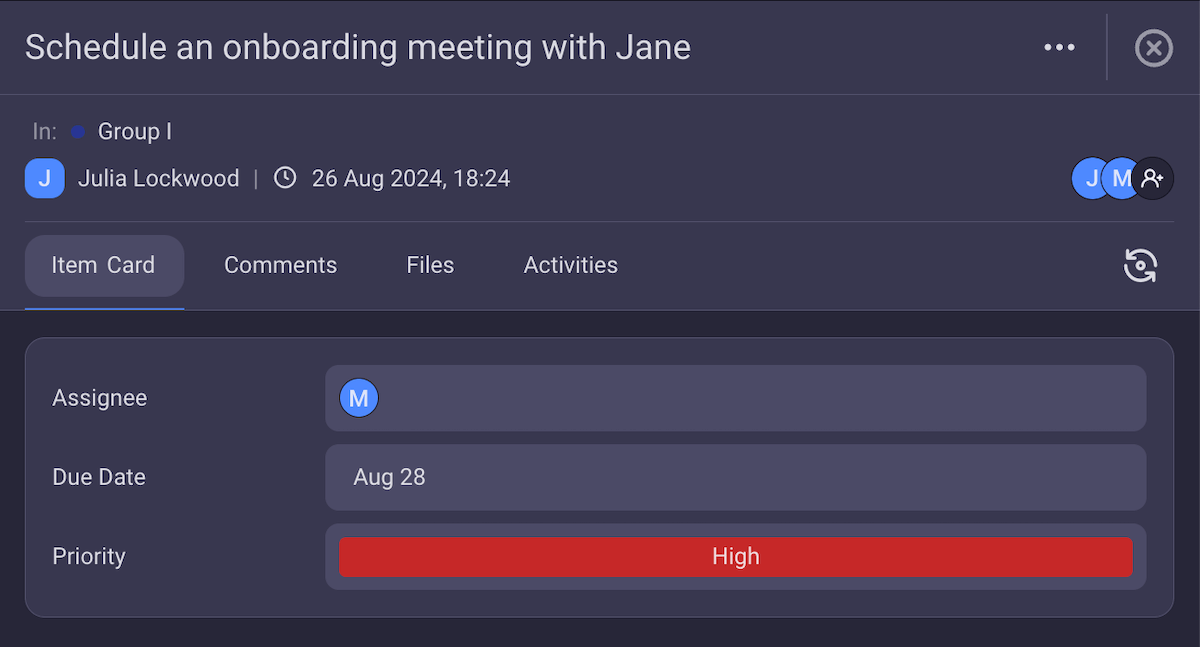
Task: Click Julia Lockwood's square J avatar
Action: point(44,179)
